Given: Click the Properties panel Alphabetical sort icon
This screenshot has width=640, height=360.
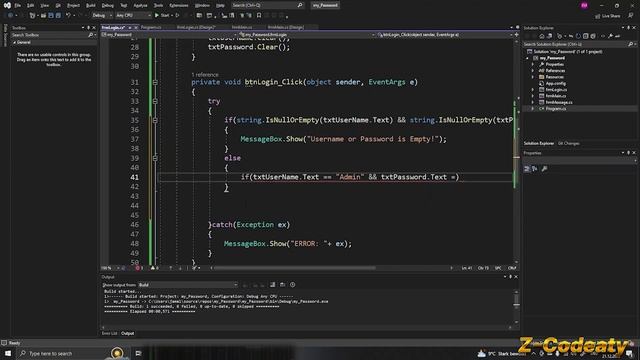Looking at the screenshot, I should click(535, 169).
